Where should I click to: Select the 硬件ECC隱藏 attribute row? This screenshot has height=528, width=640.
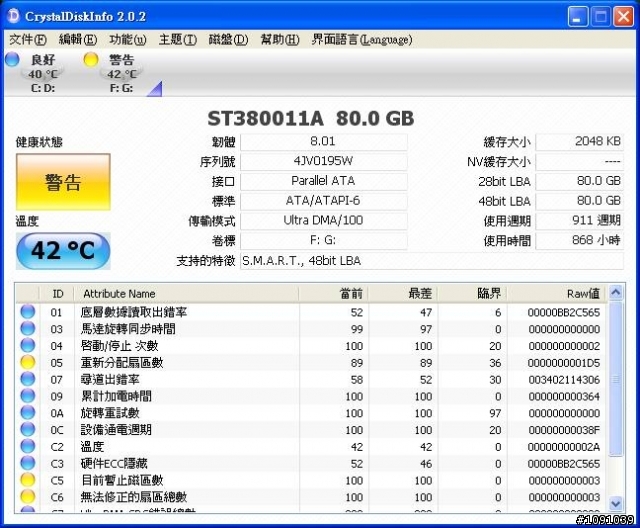click(x=311, y=464)
